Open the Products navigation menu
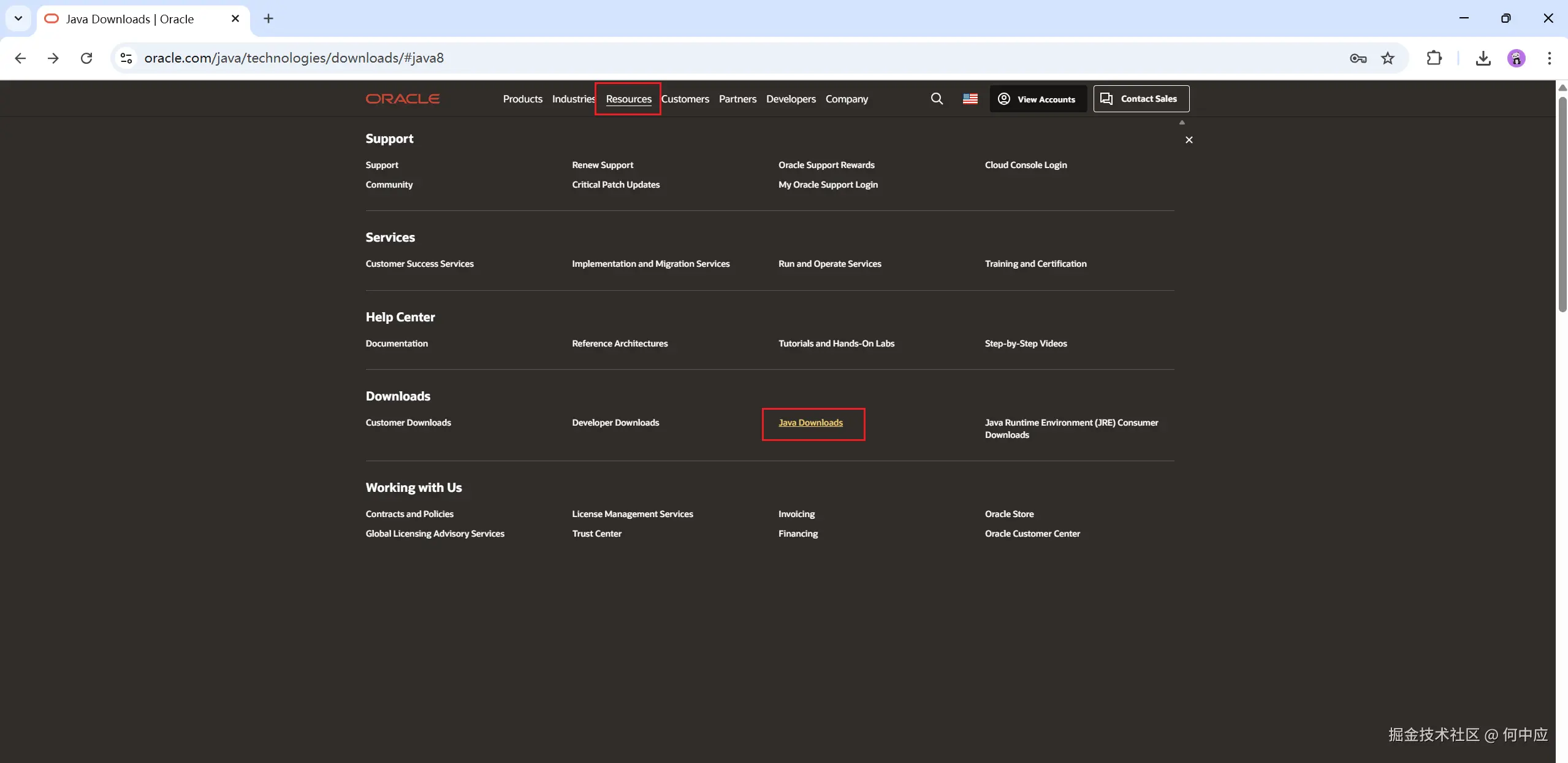 522,99
